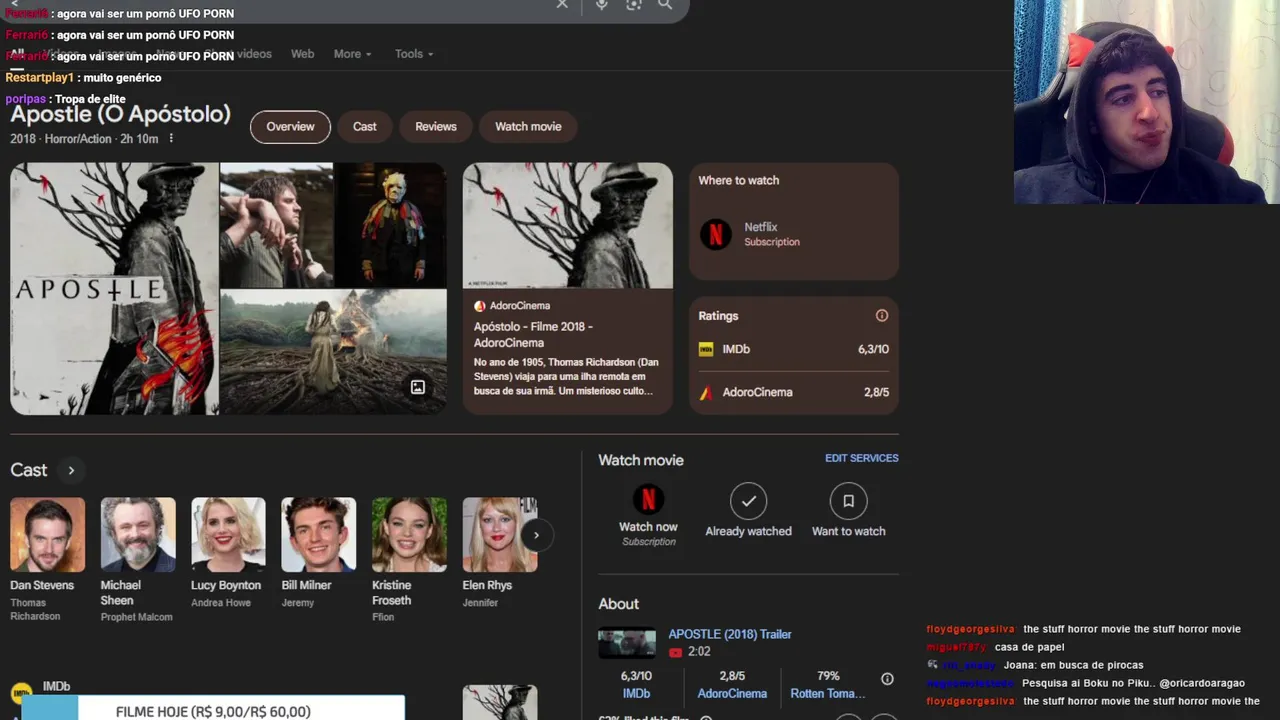Clear the search box with the X icon

[562, 5]
